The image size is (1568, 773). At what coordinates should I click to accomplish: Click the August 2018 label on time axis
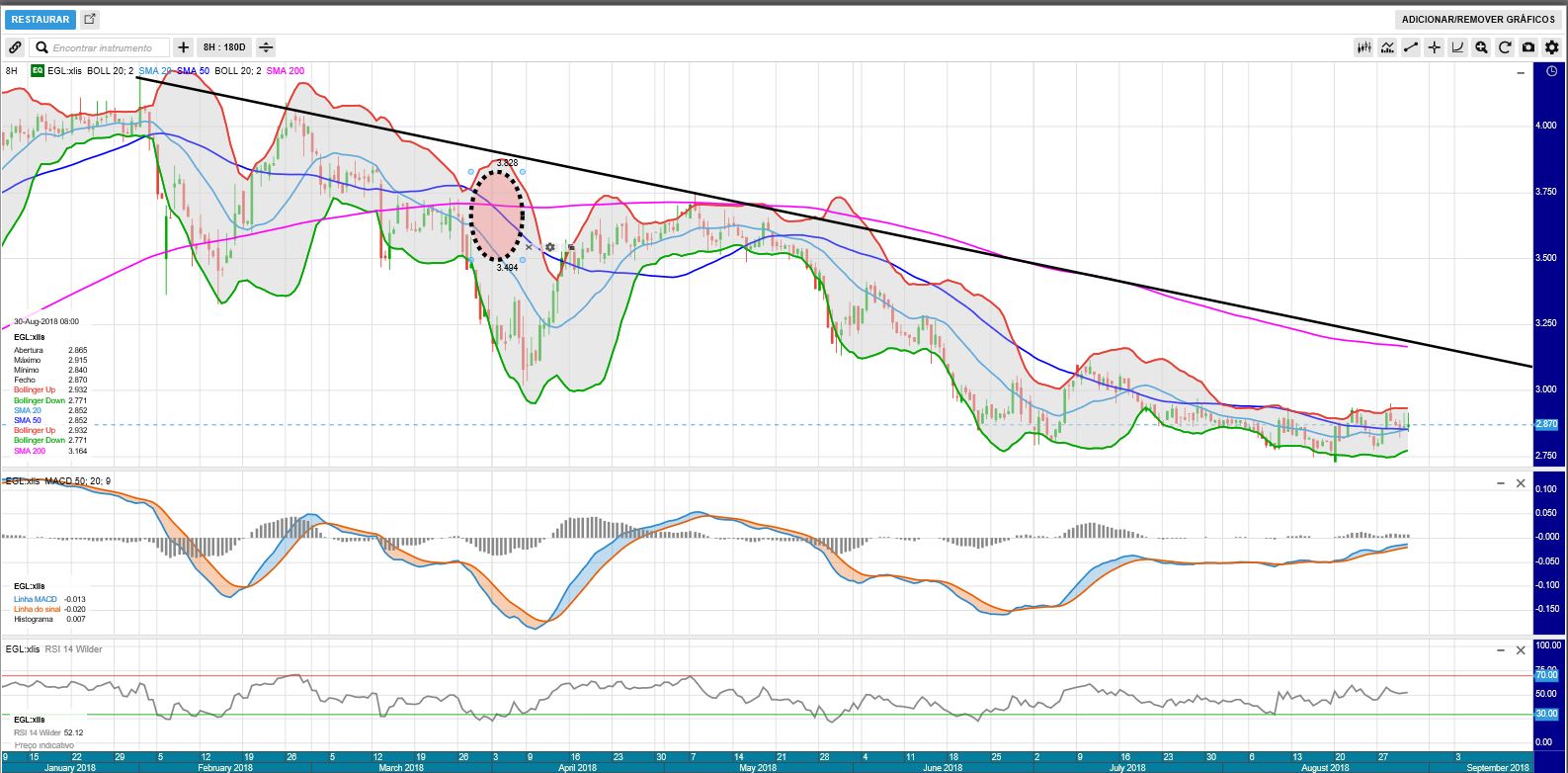coord(1325,767)
